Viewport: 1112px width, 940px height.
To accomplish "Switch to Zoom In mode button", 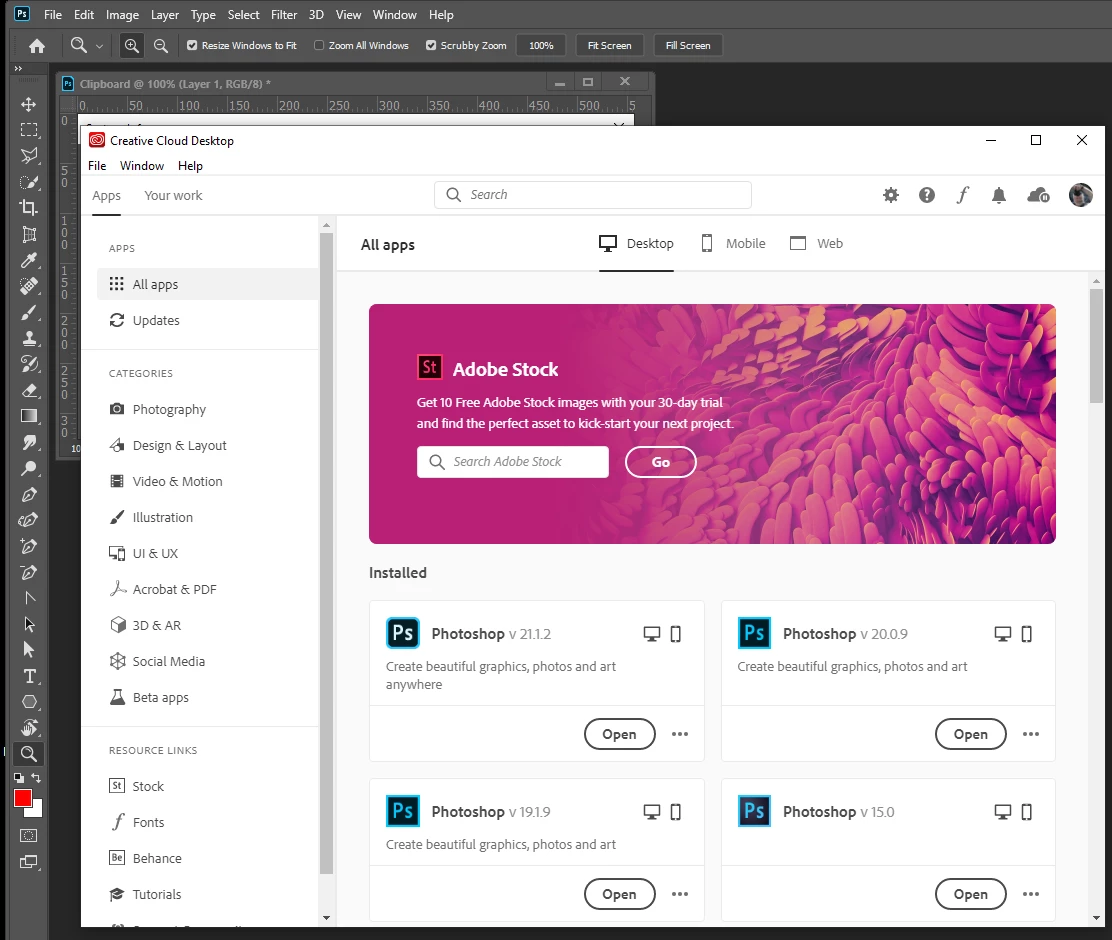I will pyautogui.click(x=131, y=46).
